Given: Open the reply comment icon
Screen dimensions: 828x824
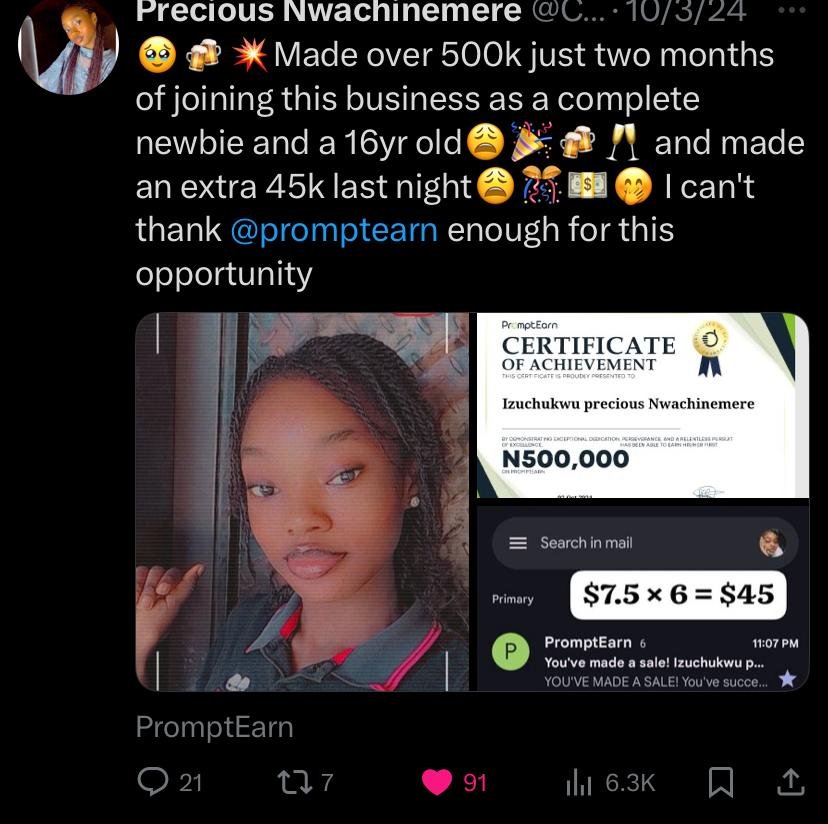Looking at the screenshot, I should tap(153, 782).
